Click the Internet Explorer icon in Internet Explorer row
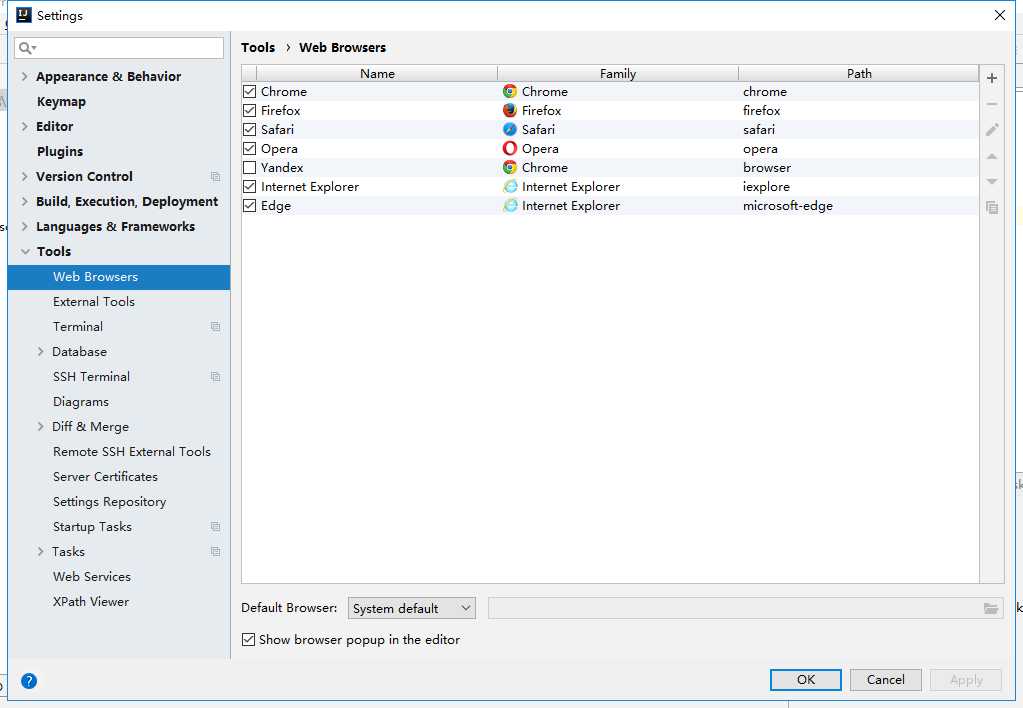The image size is (1023, 708). (510, 187)
